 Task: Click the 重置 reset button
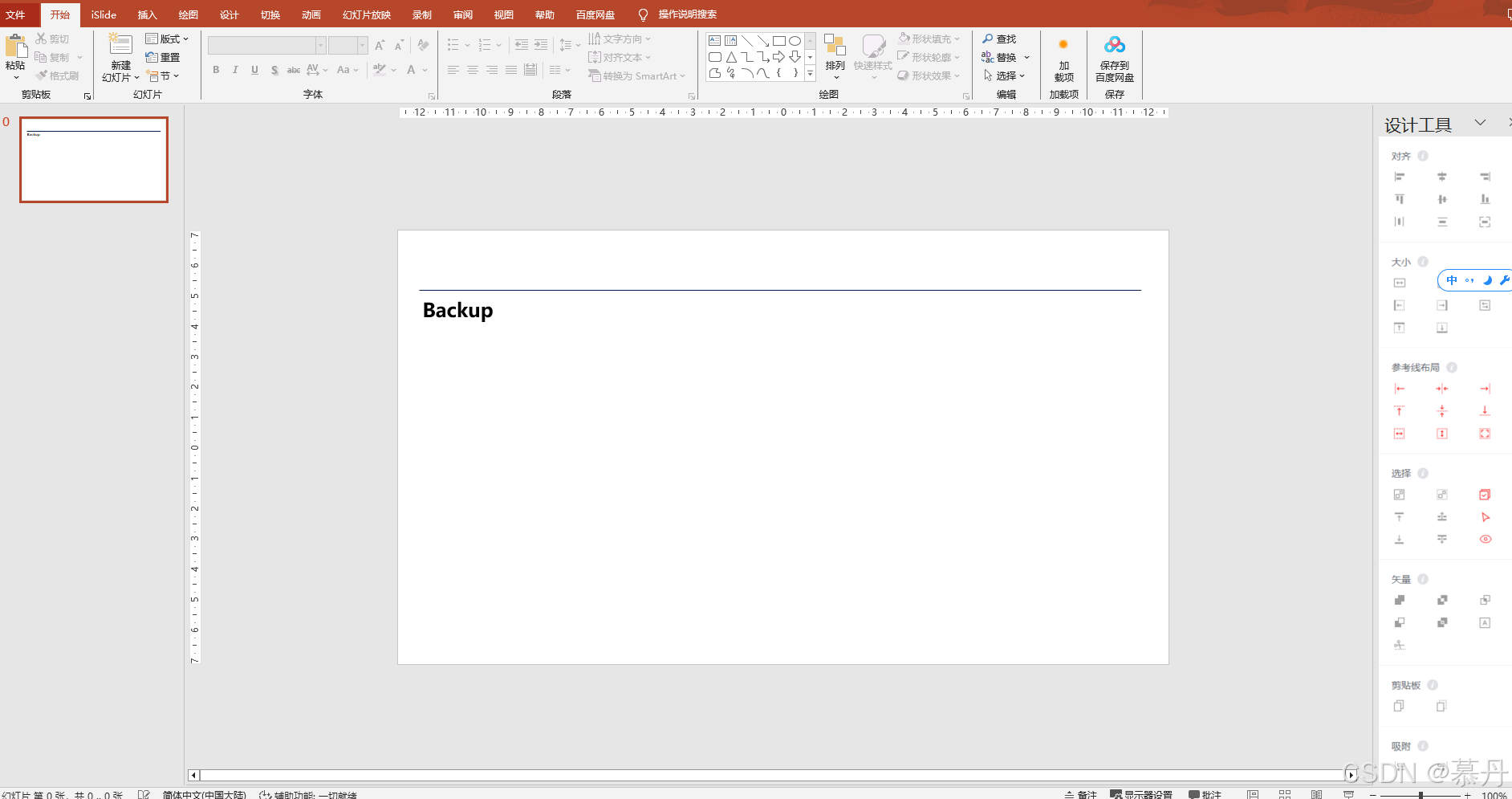pos(163,57)
